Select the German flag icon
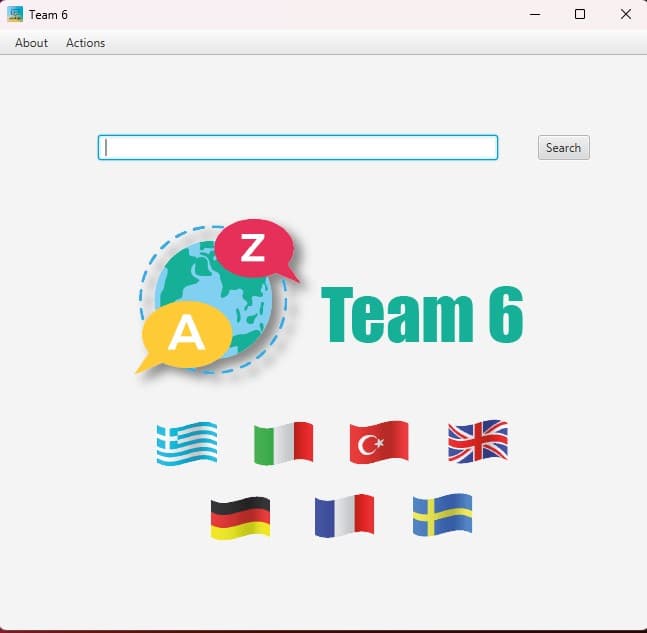Image resolution: width=647 pixels, height=633 pixels. (240, 517)
